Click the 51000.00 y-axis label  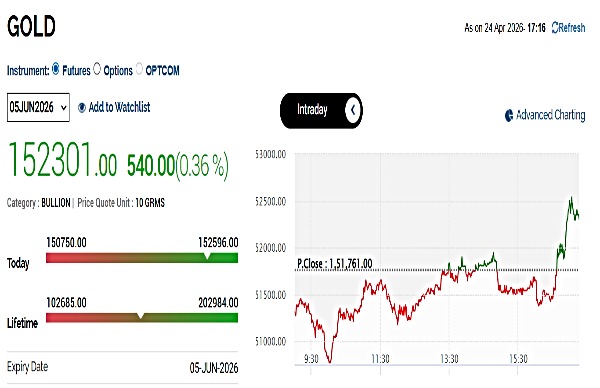point(271,341)
